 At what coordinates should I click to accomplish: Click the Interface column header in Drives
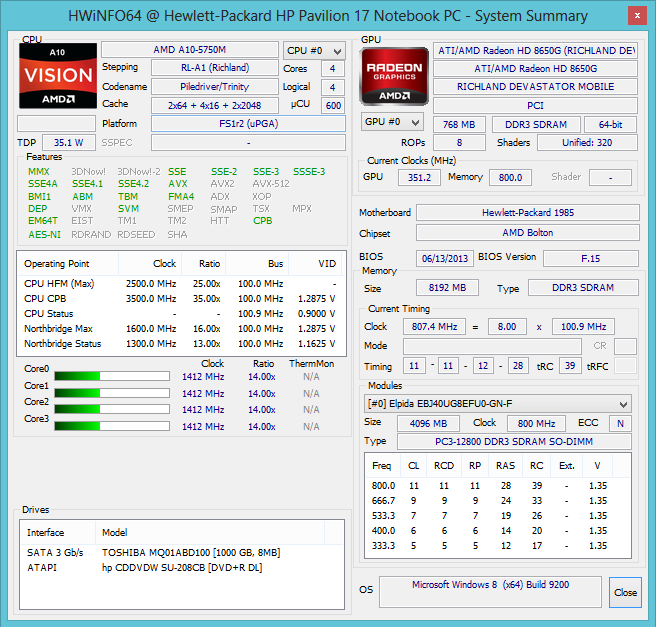click(58, 533)
